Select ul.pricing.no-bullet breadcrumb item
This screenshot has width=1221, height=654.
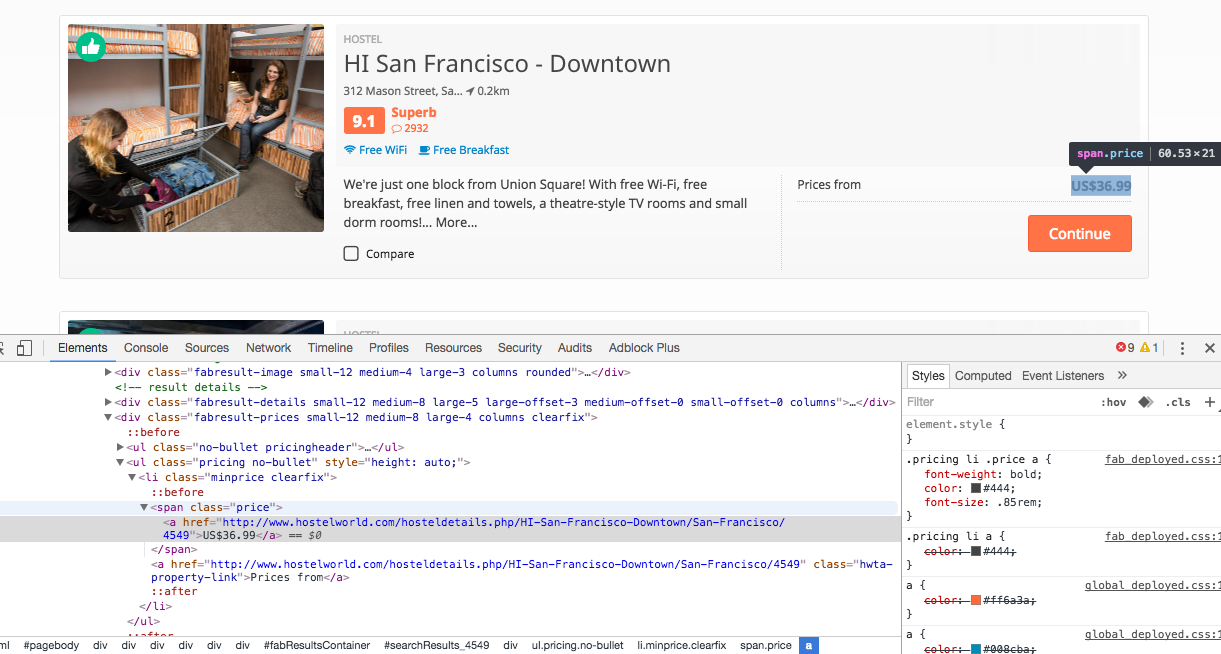(577, 645)
